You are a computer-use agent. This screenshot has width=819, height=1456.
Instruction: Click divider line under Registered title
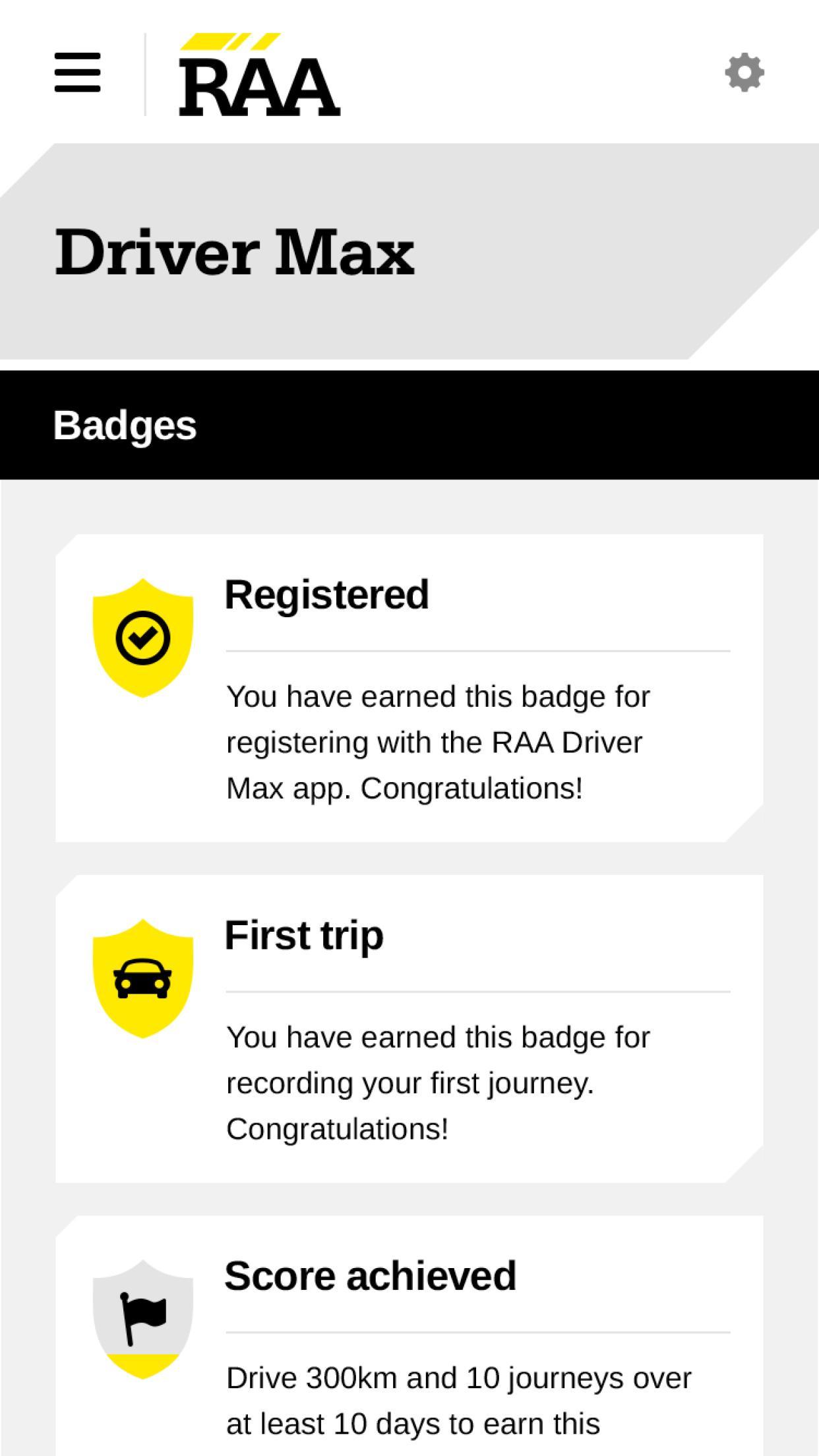tap(477, 651)
